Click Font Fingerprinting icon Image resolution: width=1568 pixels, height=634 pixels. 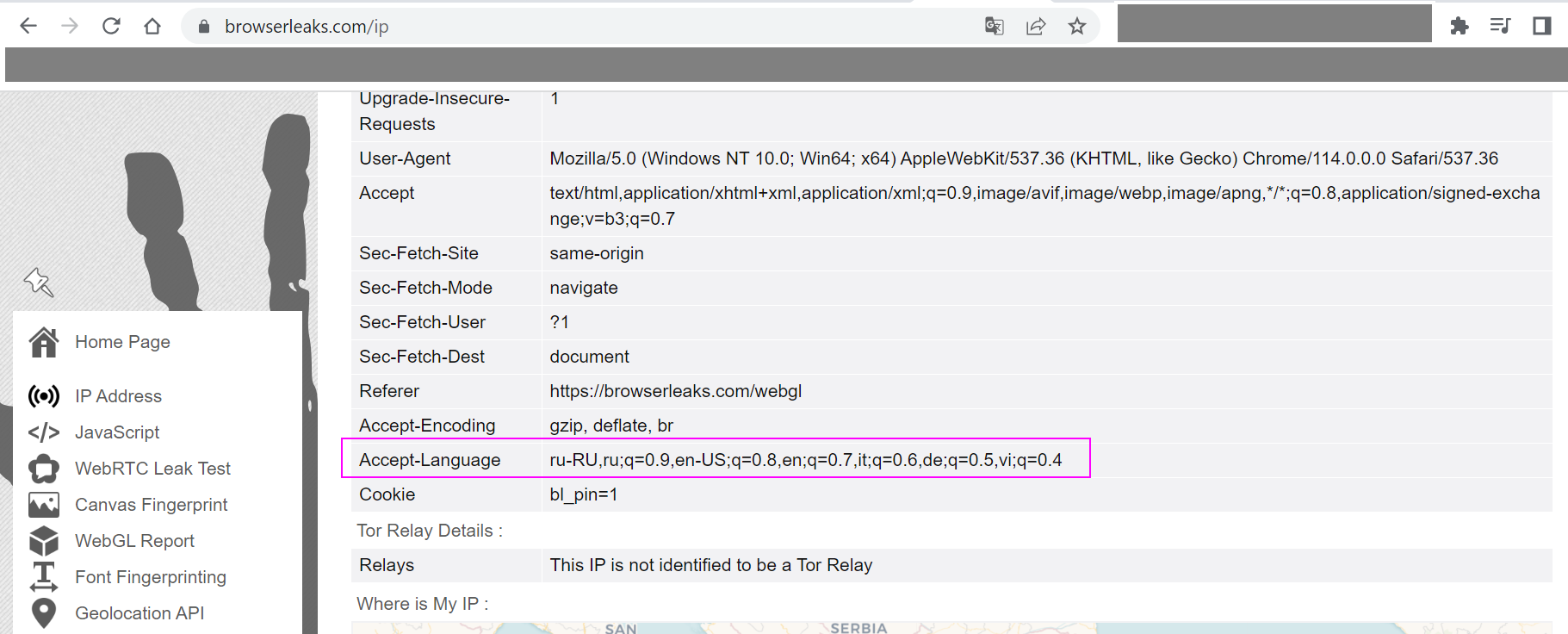[x=44, y=577]
